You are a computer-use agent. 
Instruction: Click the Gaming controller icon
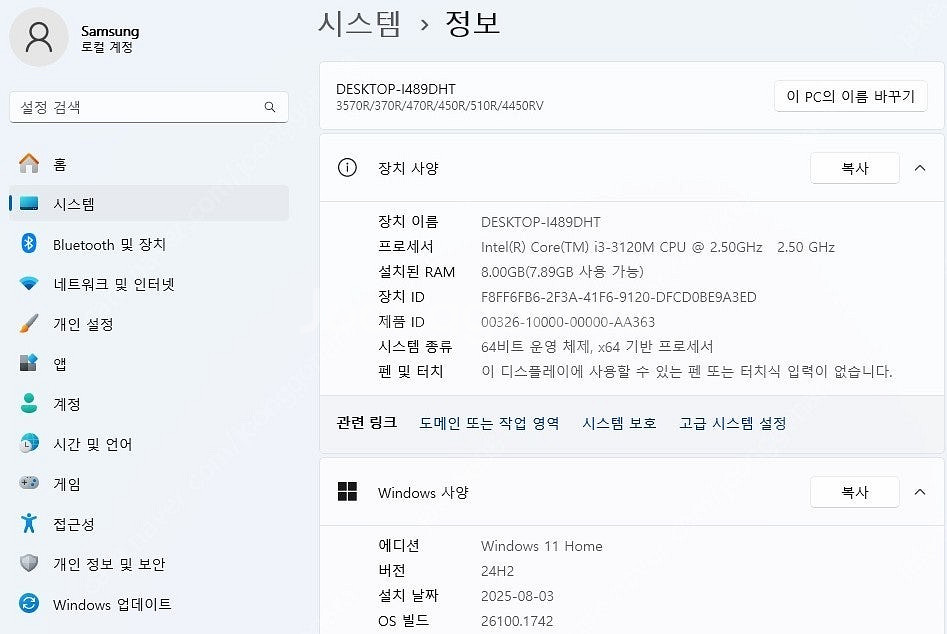[x=28, y=483]
